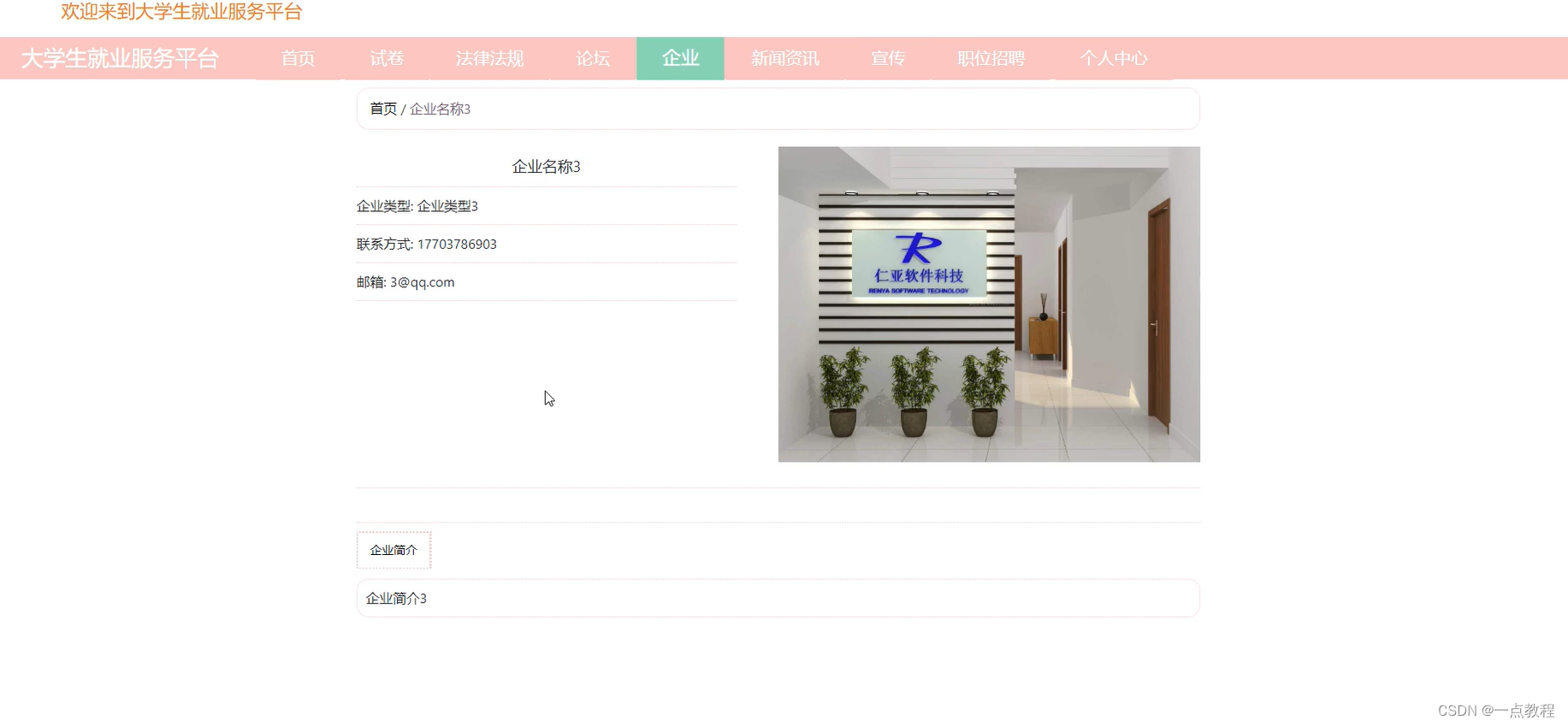Open the 新闻资讯 menu item
The height and width of the screenshot is (726, 1568).
pos(784,58)
